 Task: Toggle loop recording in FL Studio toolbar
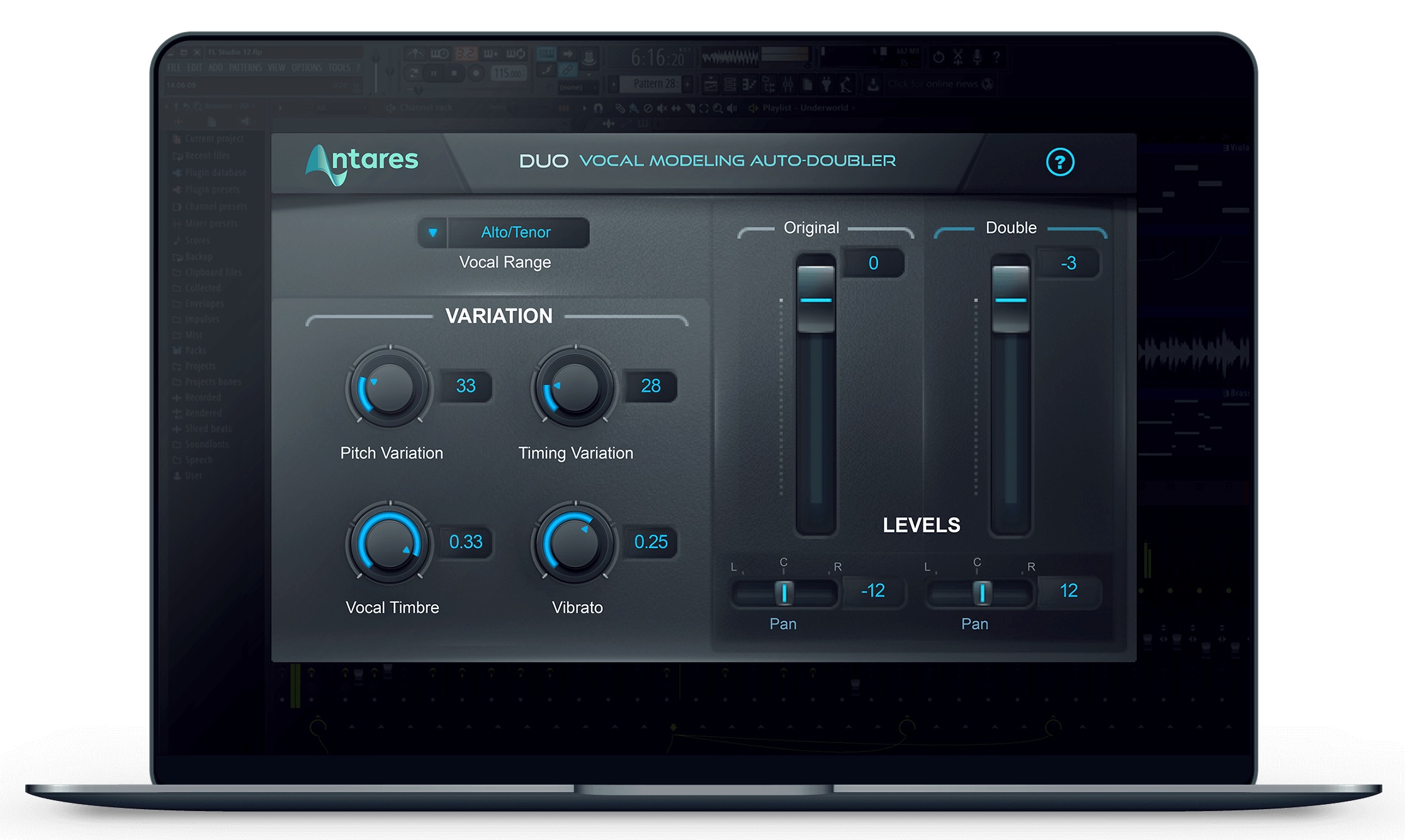(516, 53)
